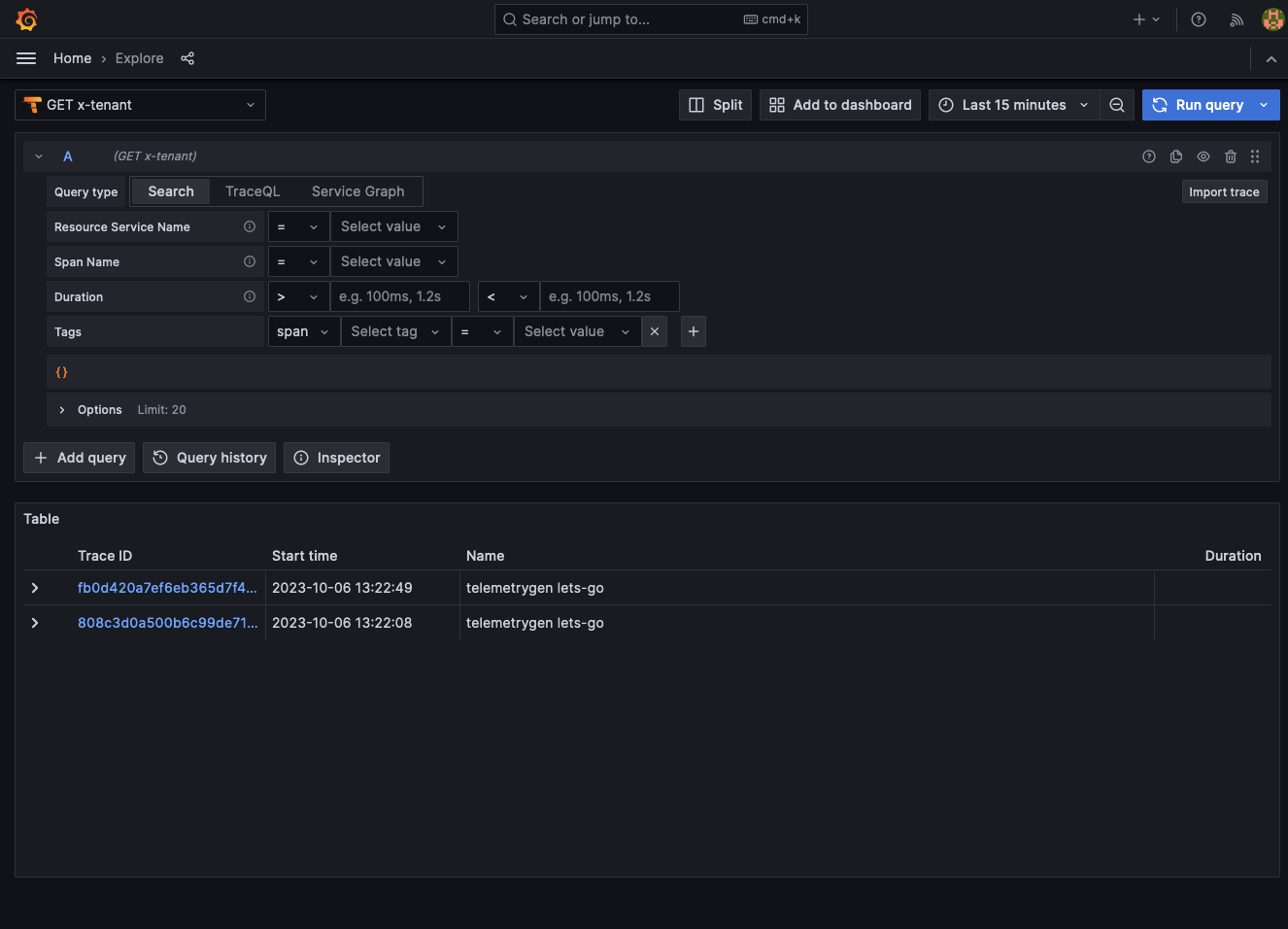This screenshot has height=929, width=1288.
Task: Open the Resource Service Name value dropdown
Action: click(393, 226)
